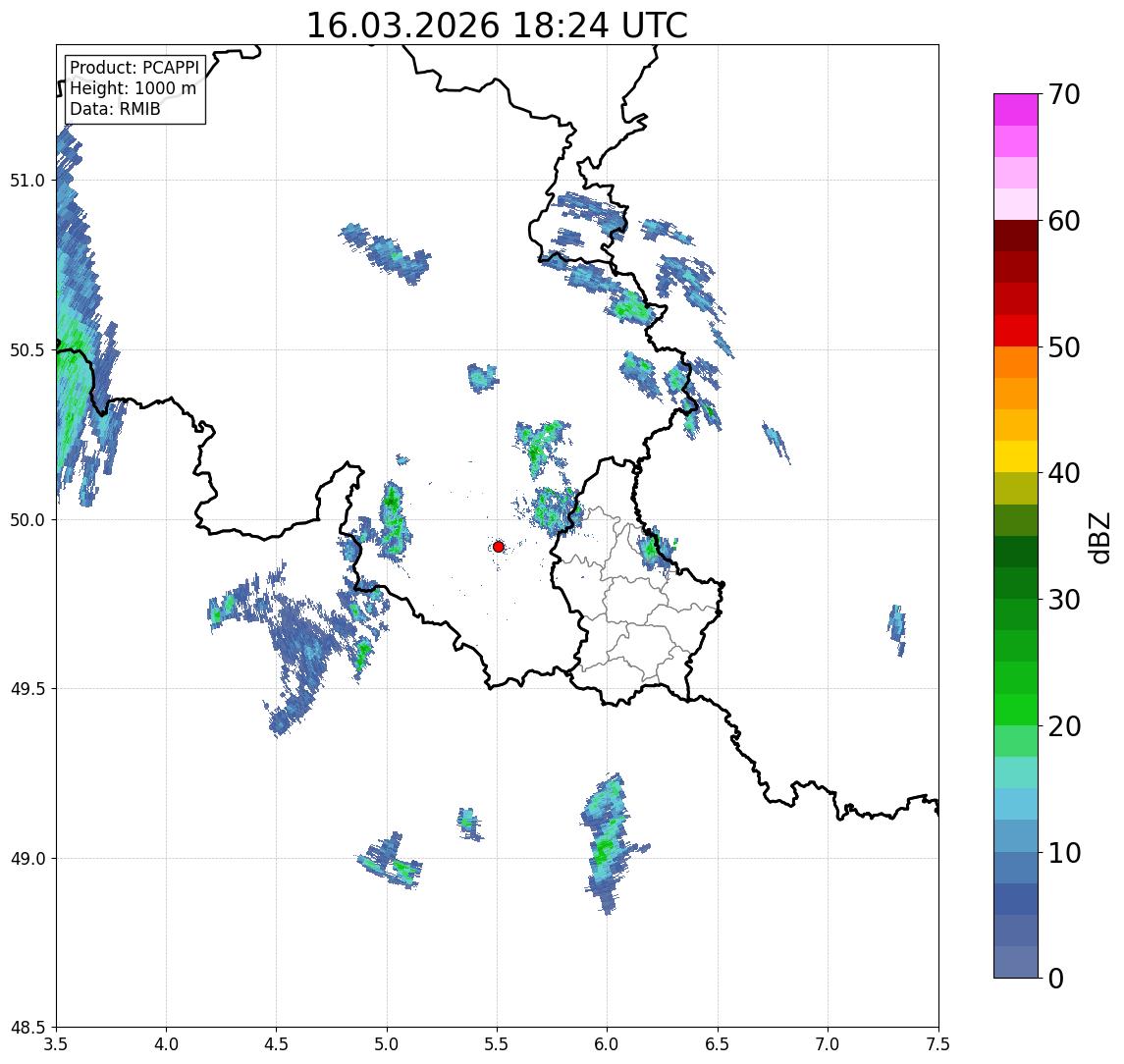
Task: Click the colorbar tick label 20
Action: 1064,725
